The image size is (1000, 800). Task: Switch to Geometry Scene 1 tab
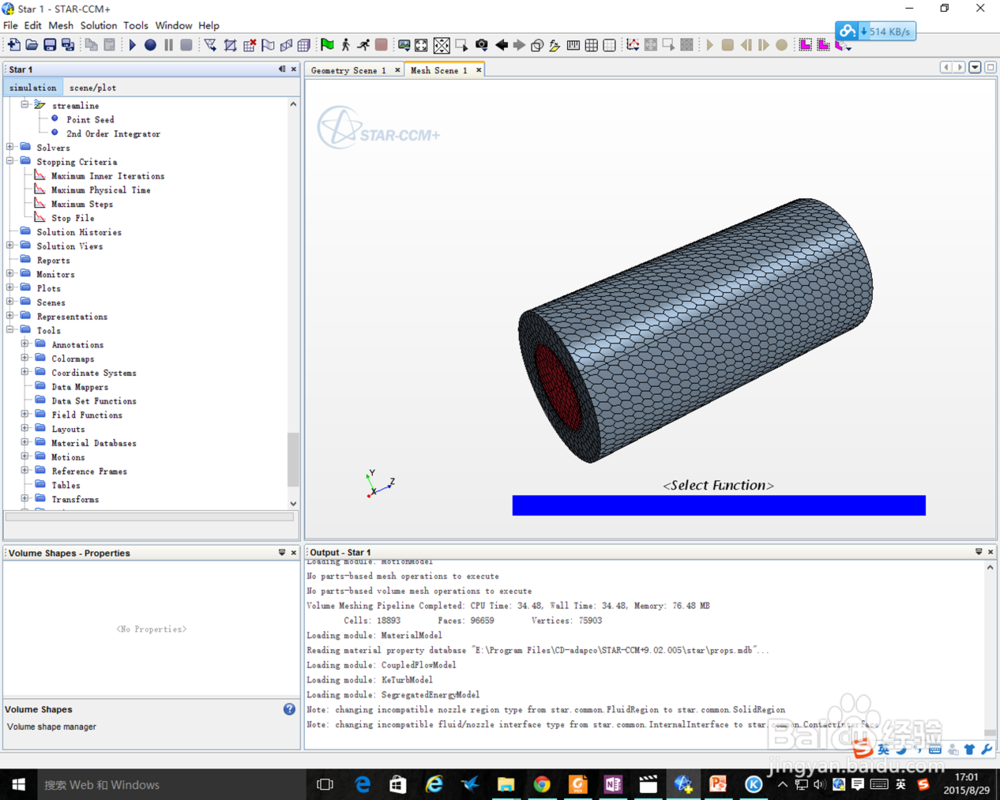[x=348, y=70]
